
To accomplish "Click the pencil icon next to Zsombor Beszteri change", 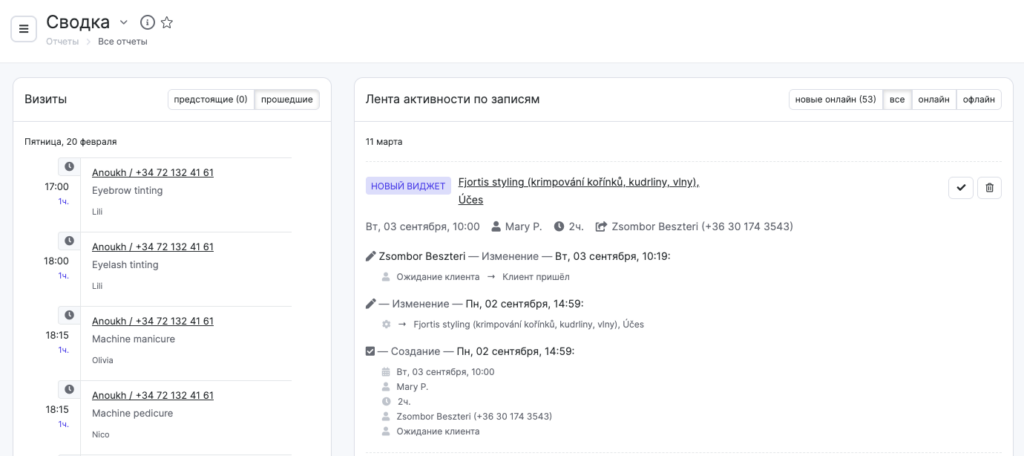I will coord(371,256).
